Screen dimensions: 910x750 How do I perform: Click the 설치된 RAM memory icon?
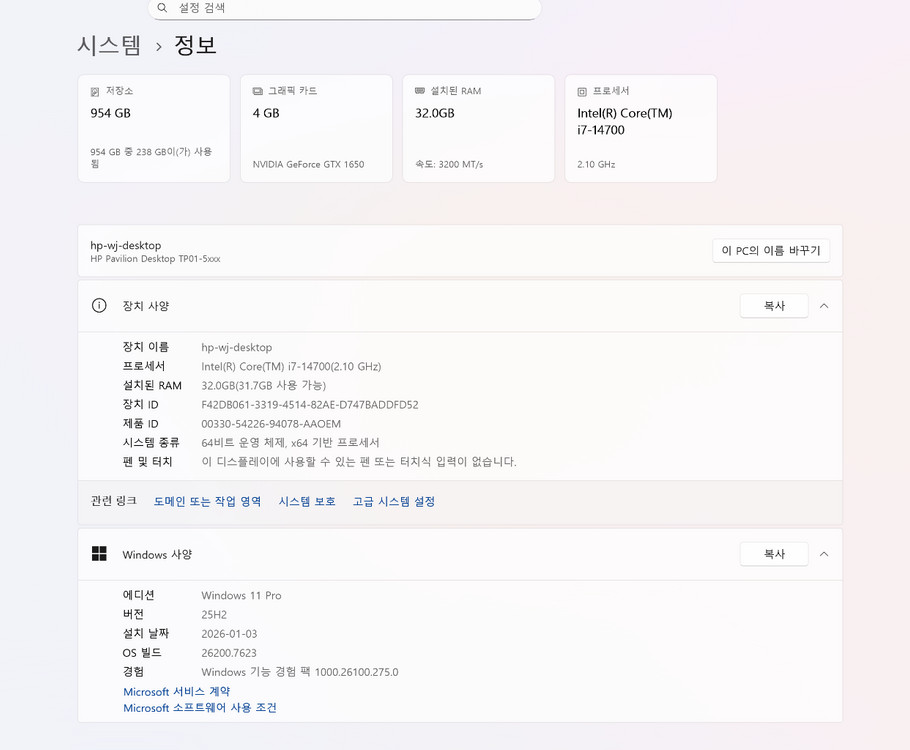pyautogui.click(x=422, y=89)
